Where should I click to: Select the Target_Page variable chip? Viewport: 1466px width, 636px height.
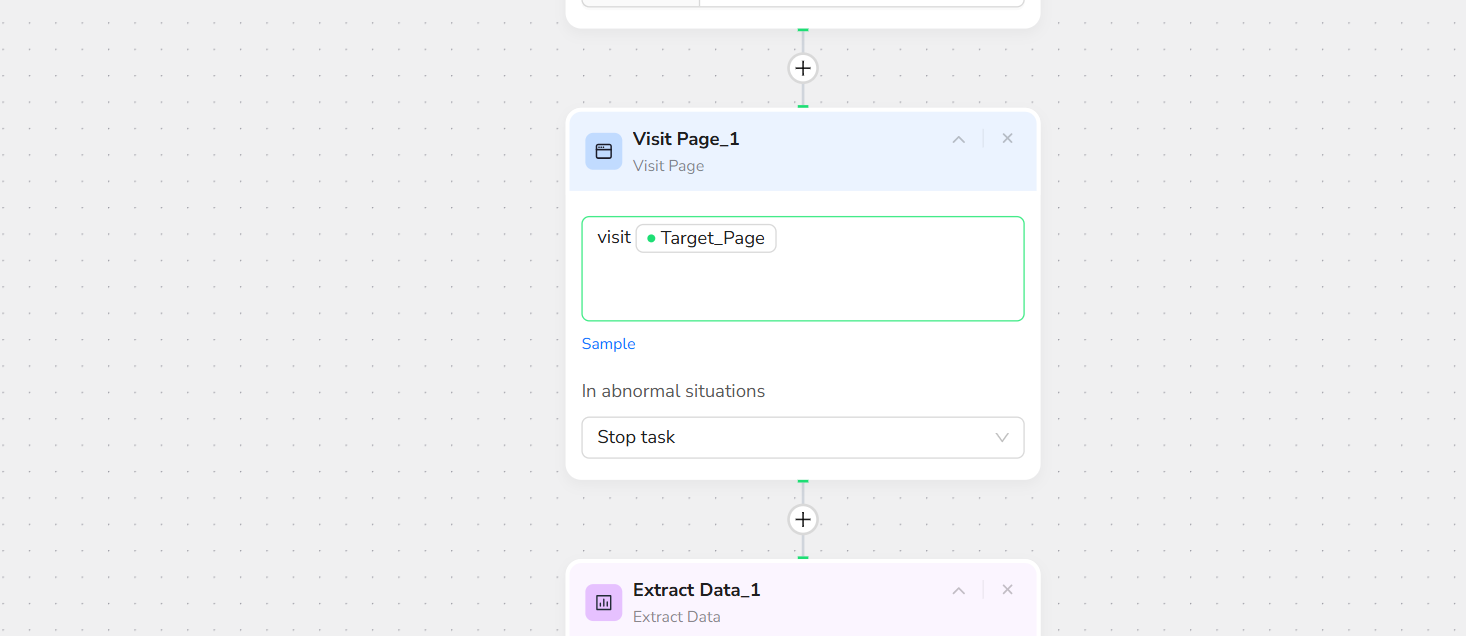pyautogui.click(x=706, y=238)
